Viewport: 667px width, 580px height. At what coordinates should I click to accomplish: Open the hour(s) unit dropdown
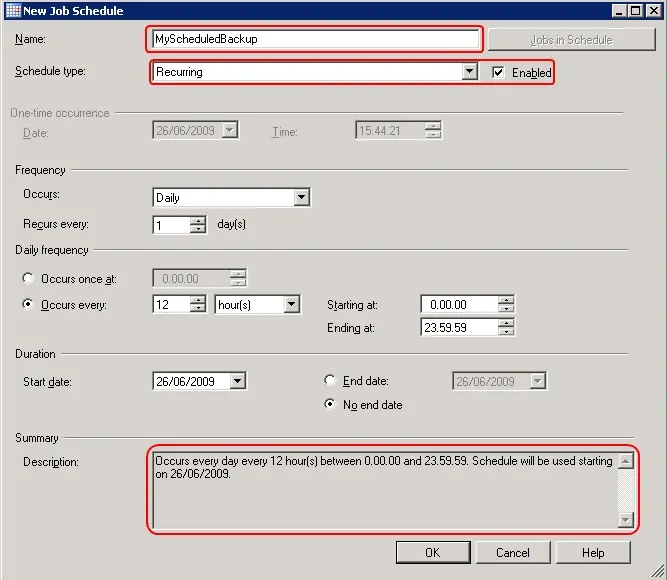point(291,305)
